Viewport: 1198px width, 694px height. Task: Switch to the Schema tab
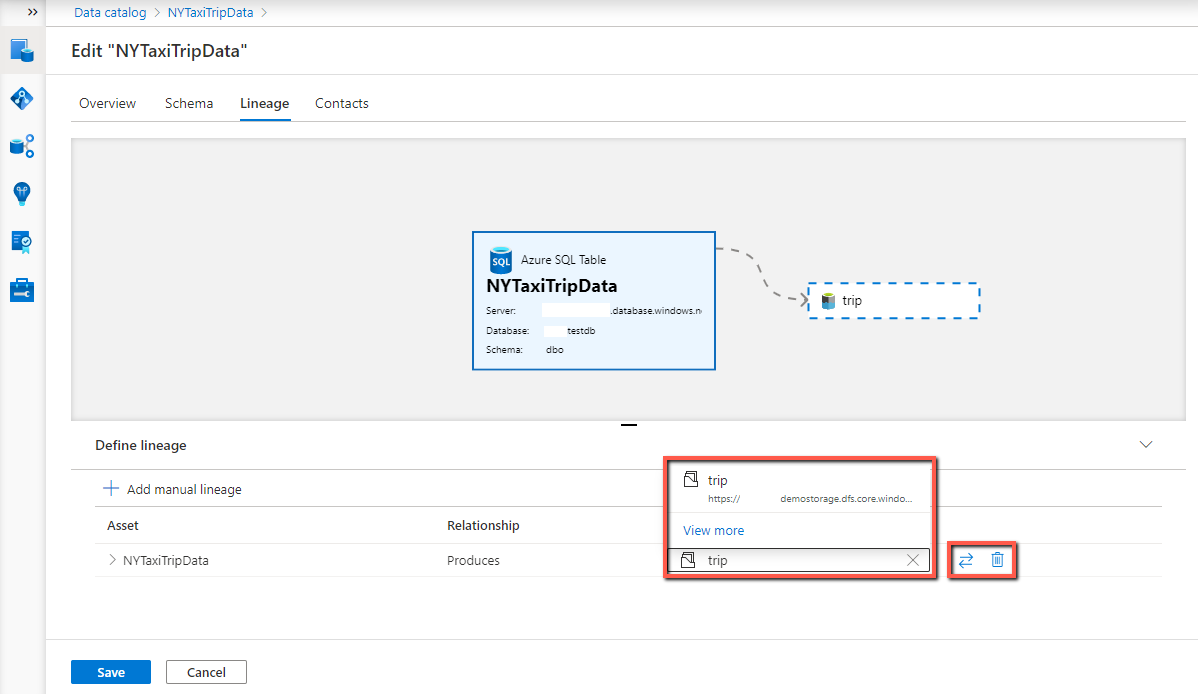pos(189,103)
